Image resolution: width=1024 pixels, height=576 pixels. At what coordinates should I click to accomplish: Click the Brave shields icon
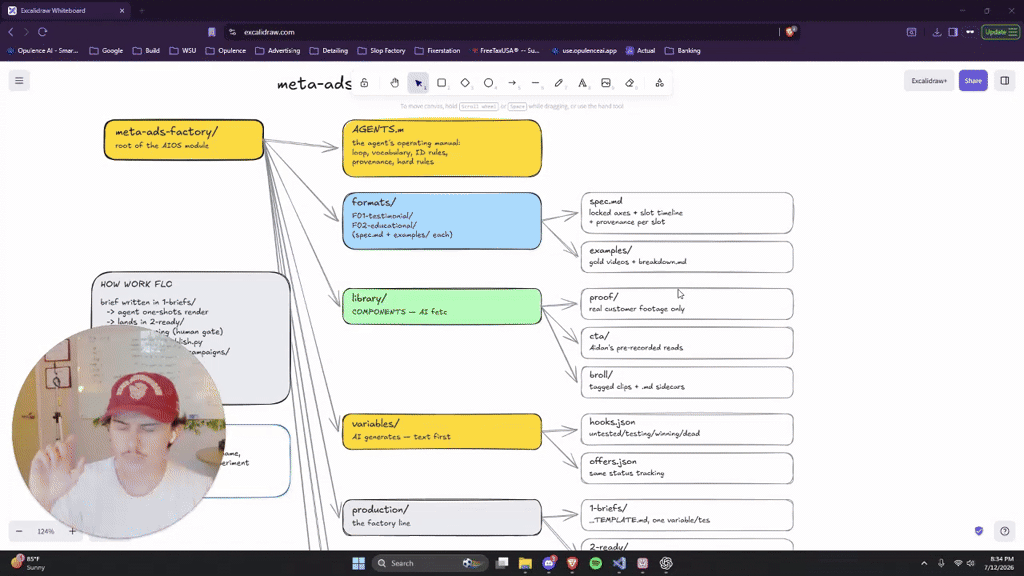coord(790,31)
